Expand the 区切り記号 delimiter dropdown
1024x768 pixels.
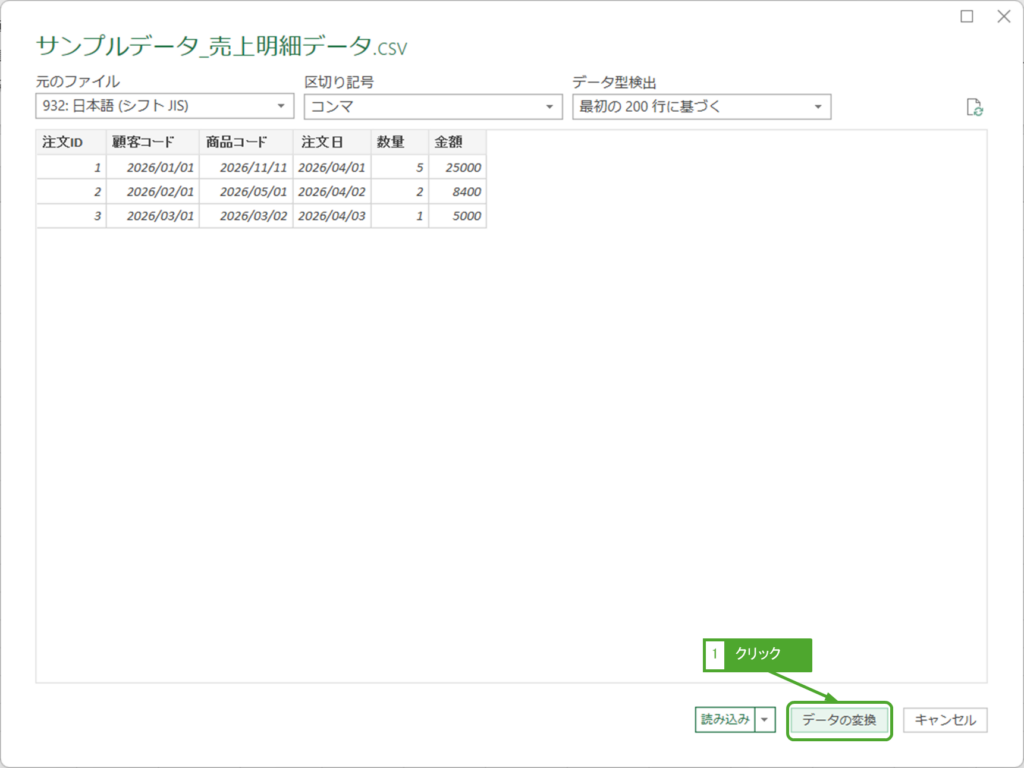433,106
